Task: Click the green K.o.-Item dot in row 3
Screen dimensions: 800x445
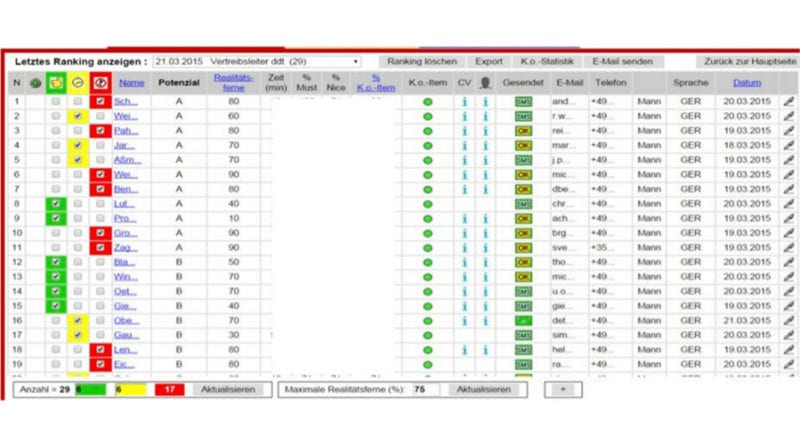Action: 427,131
